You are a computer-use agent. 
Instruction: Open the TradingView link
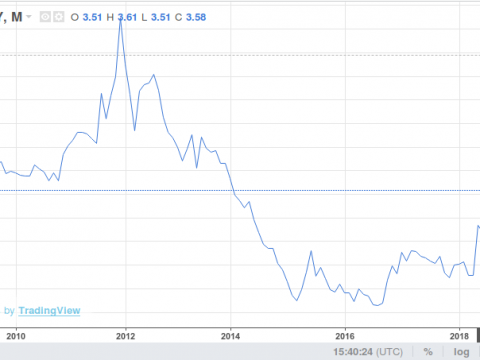tap(49, 311)
